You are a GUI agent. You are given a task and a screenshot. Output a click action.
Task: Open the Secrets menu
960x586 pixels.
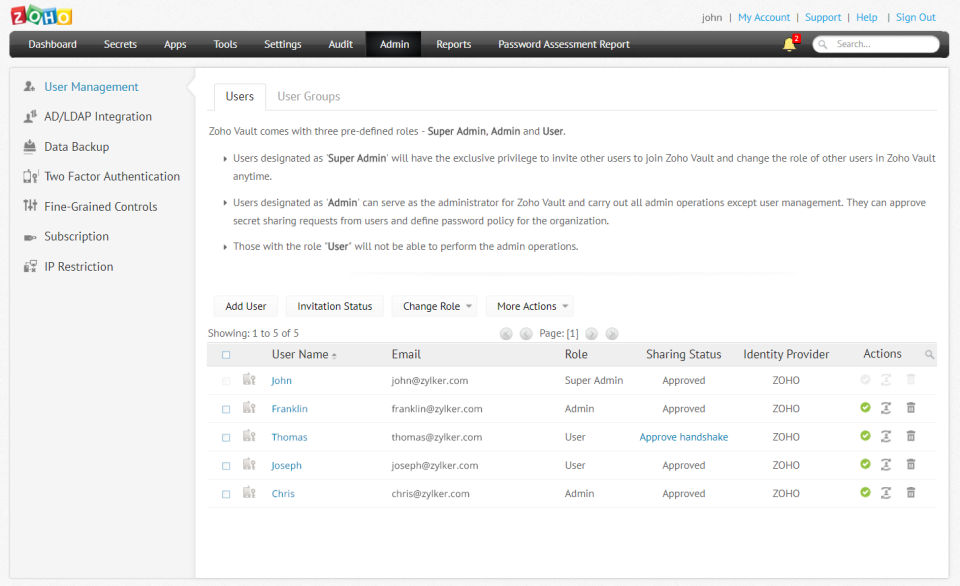[x=120, y=44]
